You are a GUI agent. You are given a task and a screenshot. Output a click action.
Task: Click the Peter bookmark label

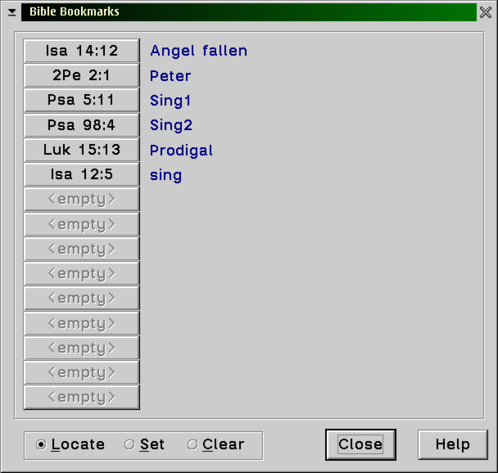pos(170,76)
